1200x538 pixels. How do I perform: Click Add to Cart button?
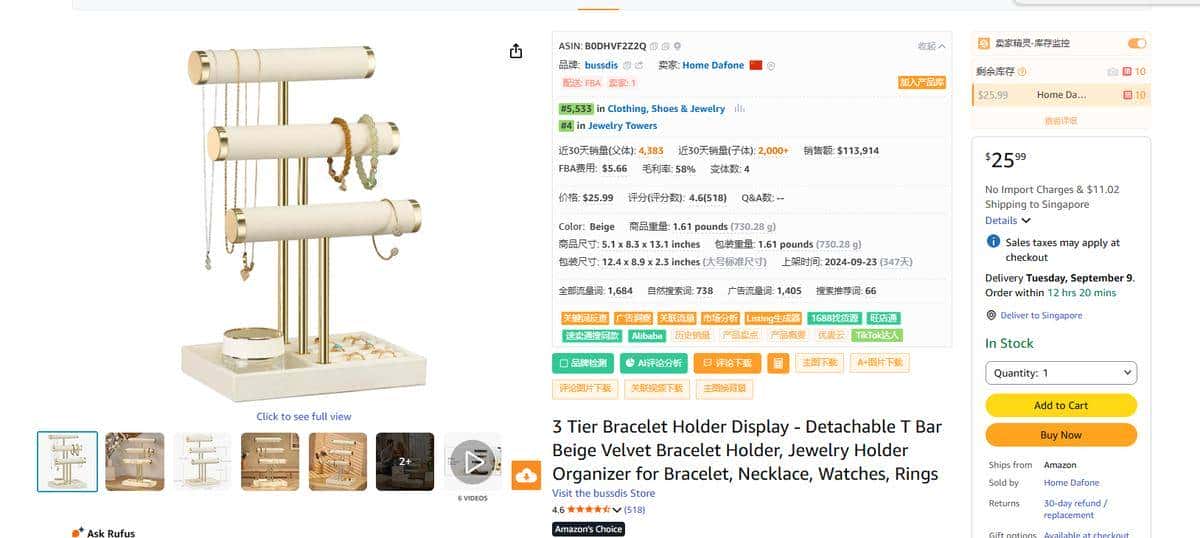click(x=1061, y=405)
